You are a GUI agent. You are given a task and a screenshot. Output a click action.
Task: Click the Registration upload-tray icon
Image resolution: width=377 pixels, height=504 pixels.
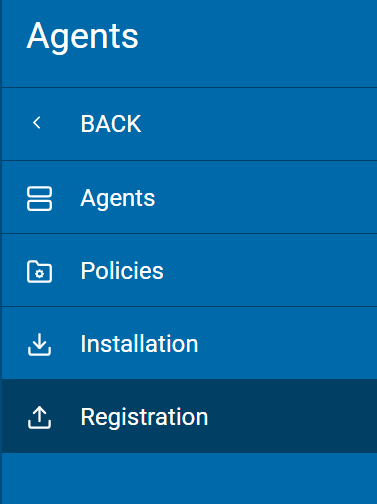click(39, 417)
